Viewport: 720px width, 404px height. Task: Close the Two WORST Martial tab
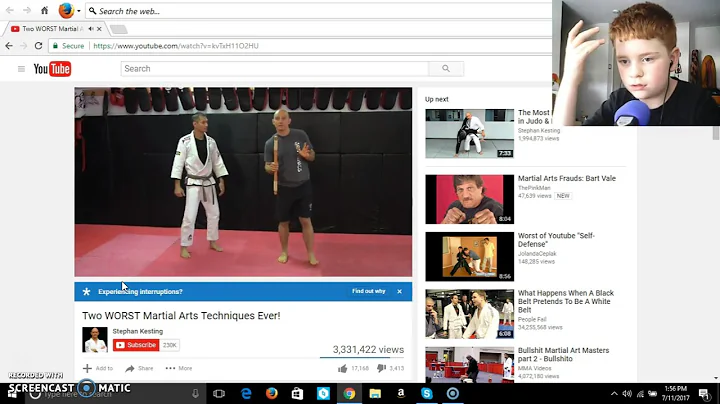pos(99,28)
